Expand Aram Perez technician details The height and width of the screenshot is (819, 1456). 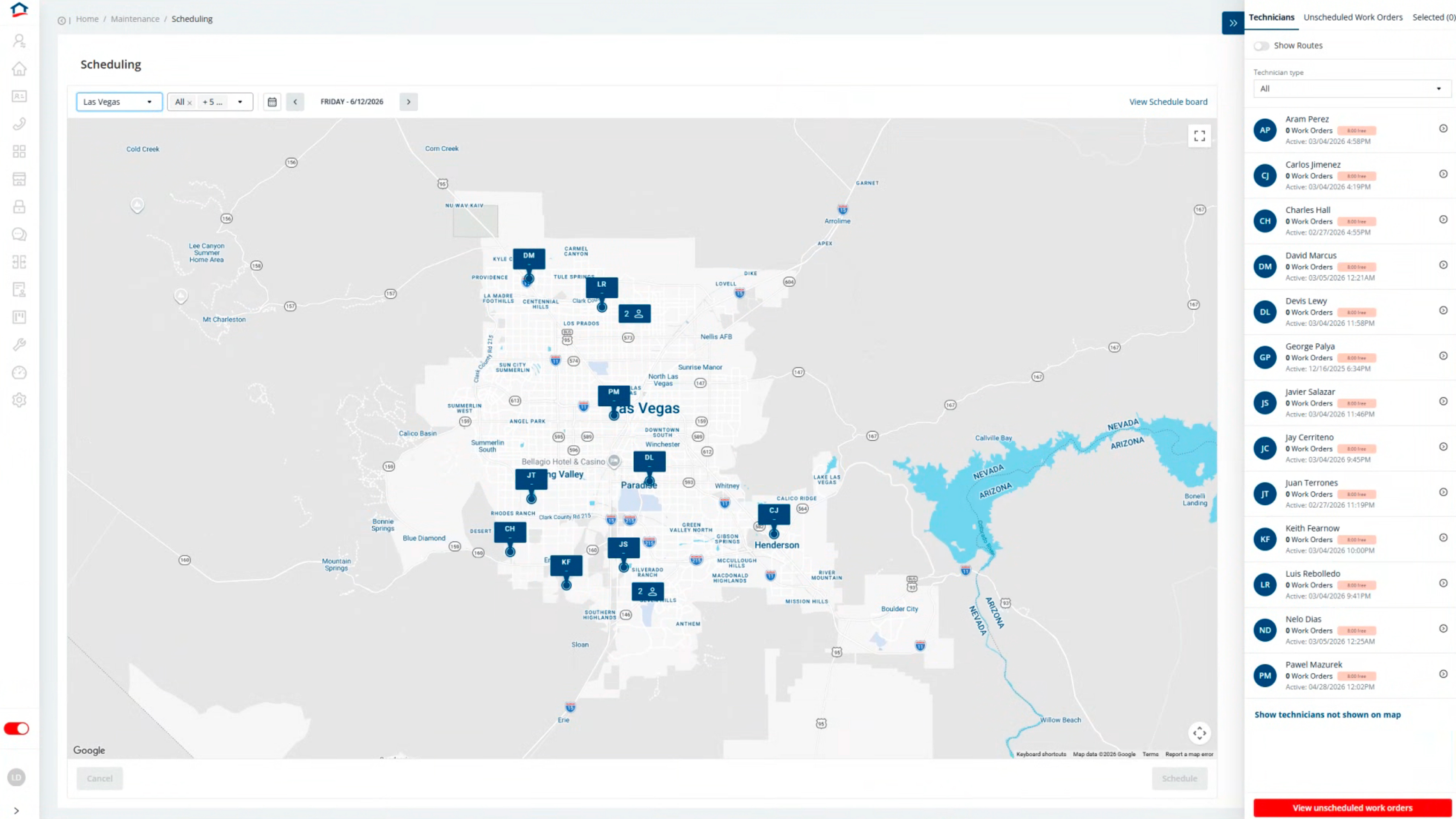(x=1443, y=129)
